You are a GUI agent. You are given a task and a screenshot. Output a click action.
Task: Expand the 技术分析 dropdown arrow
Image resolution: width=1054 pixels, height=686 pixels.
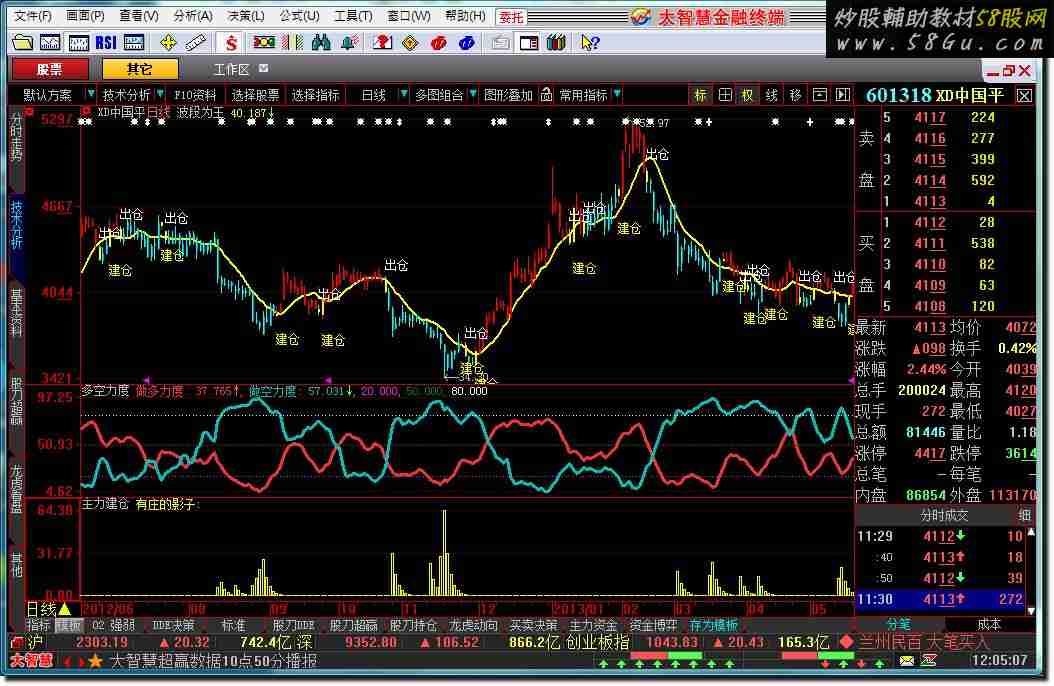click(160, 95)
